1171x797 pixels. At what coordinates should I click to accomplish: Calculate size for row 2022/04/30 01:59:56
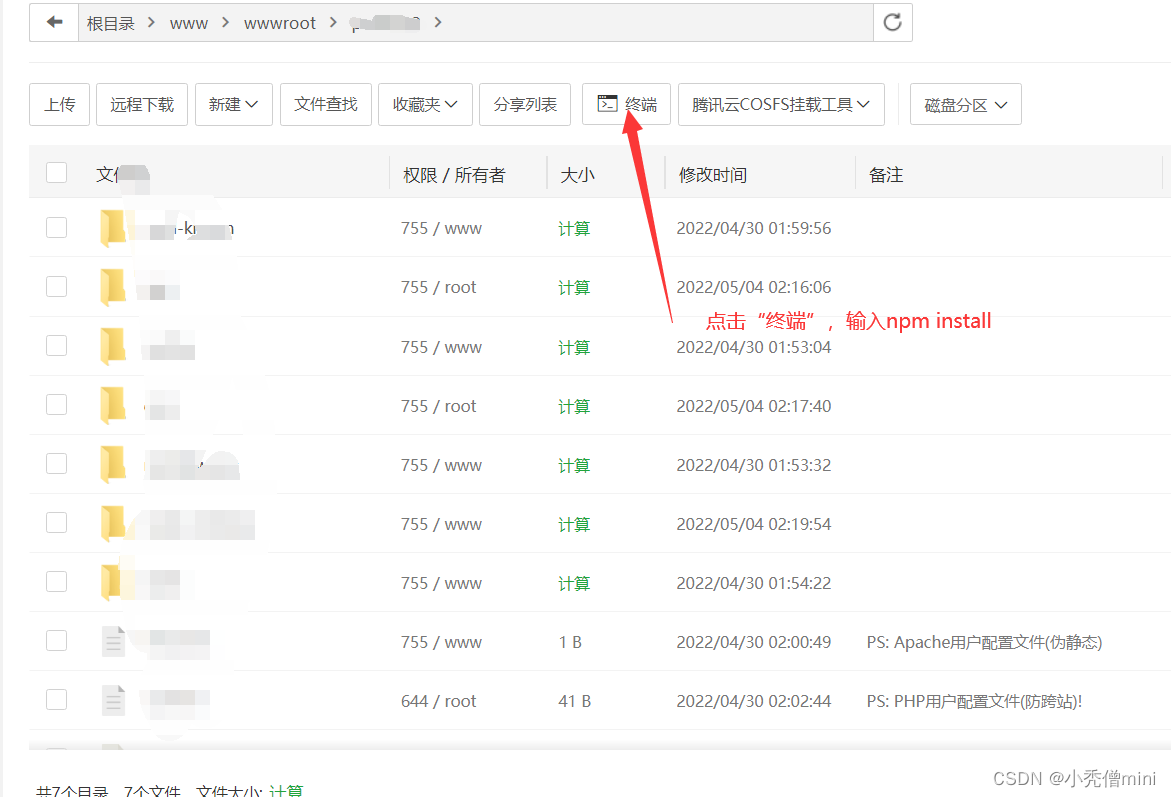[x=574, y=229]
